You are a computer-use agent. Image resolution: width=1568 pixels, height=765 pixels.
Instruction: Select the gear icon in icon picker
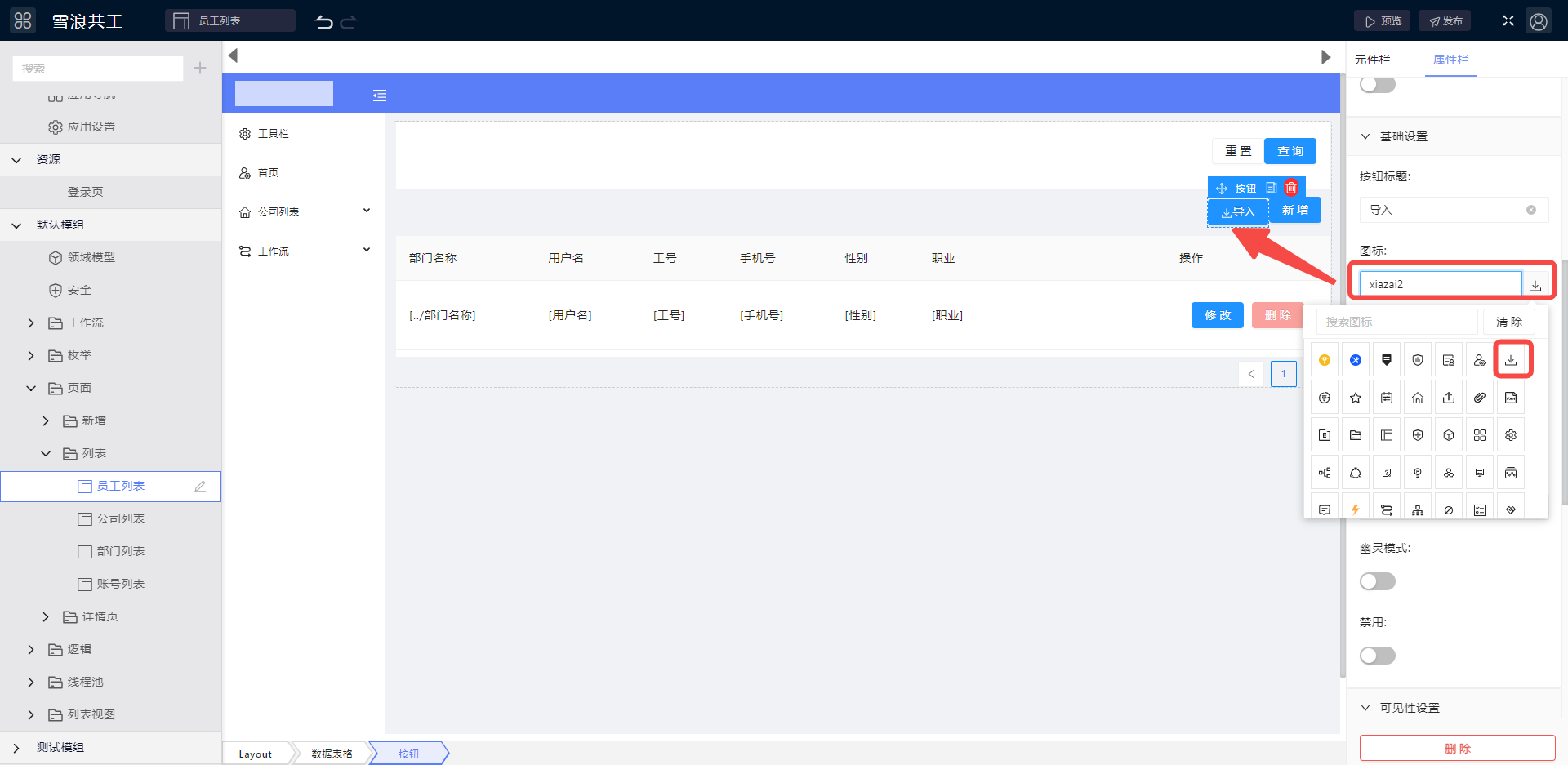(1511, 435)
